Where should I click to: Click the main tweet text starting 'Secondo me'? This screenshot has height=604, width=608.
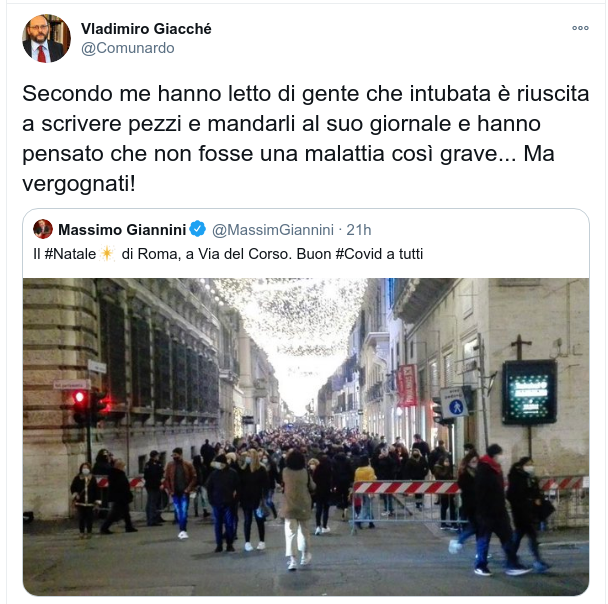click(x=306, y=138)
